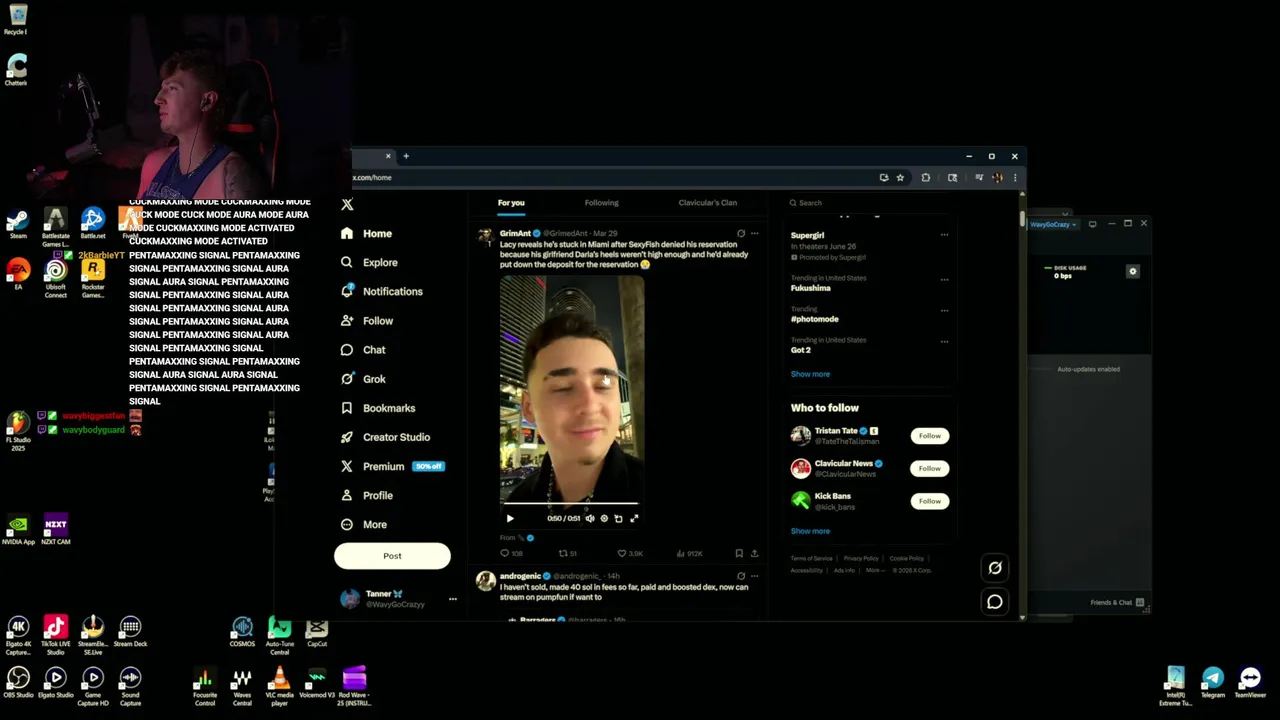
Task: Click Grok explain icon on GrimAnt post
Action: click(x=741, y=233)
